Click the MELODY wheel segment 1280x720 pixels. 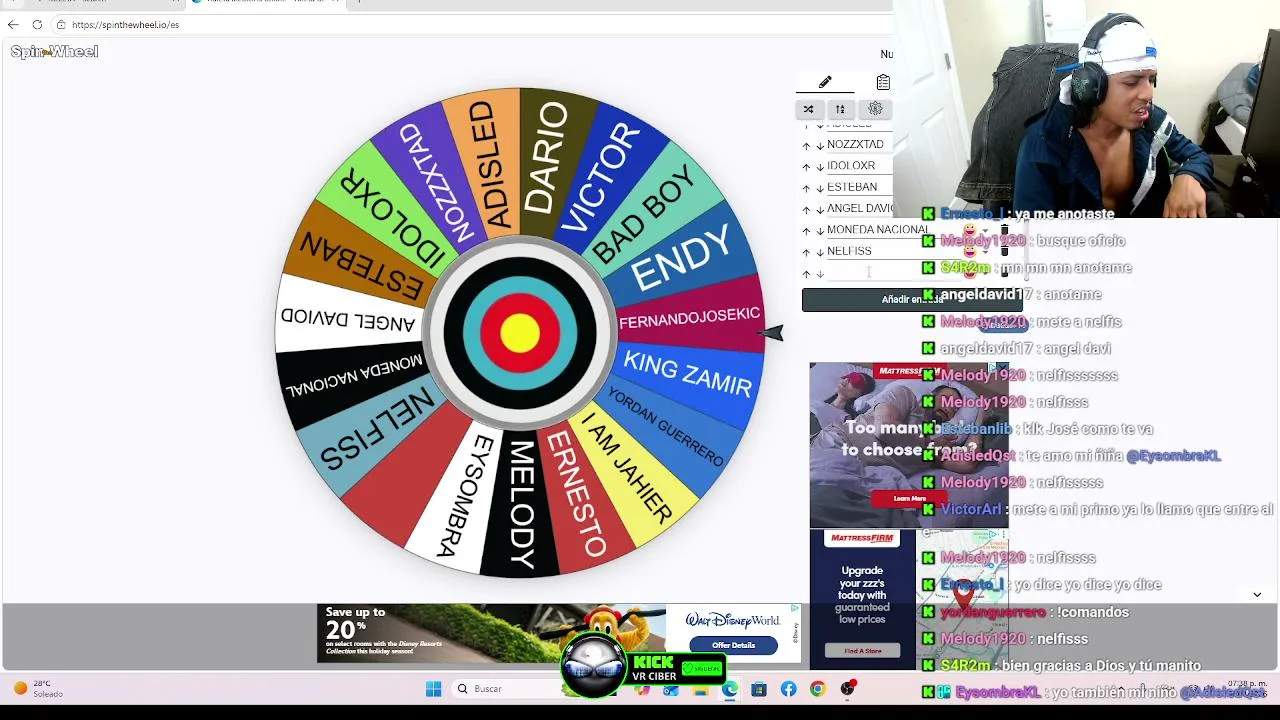point(521,505)
